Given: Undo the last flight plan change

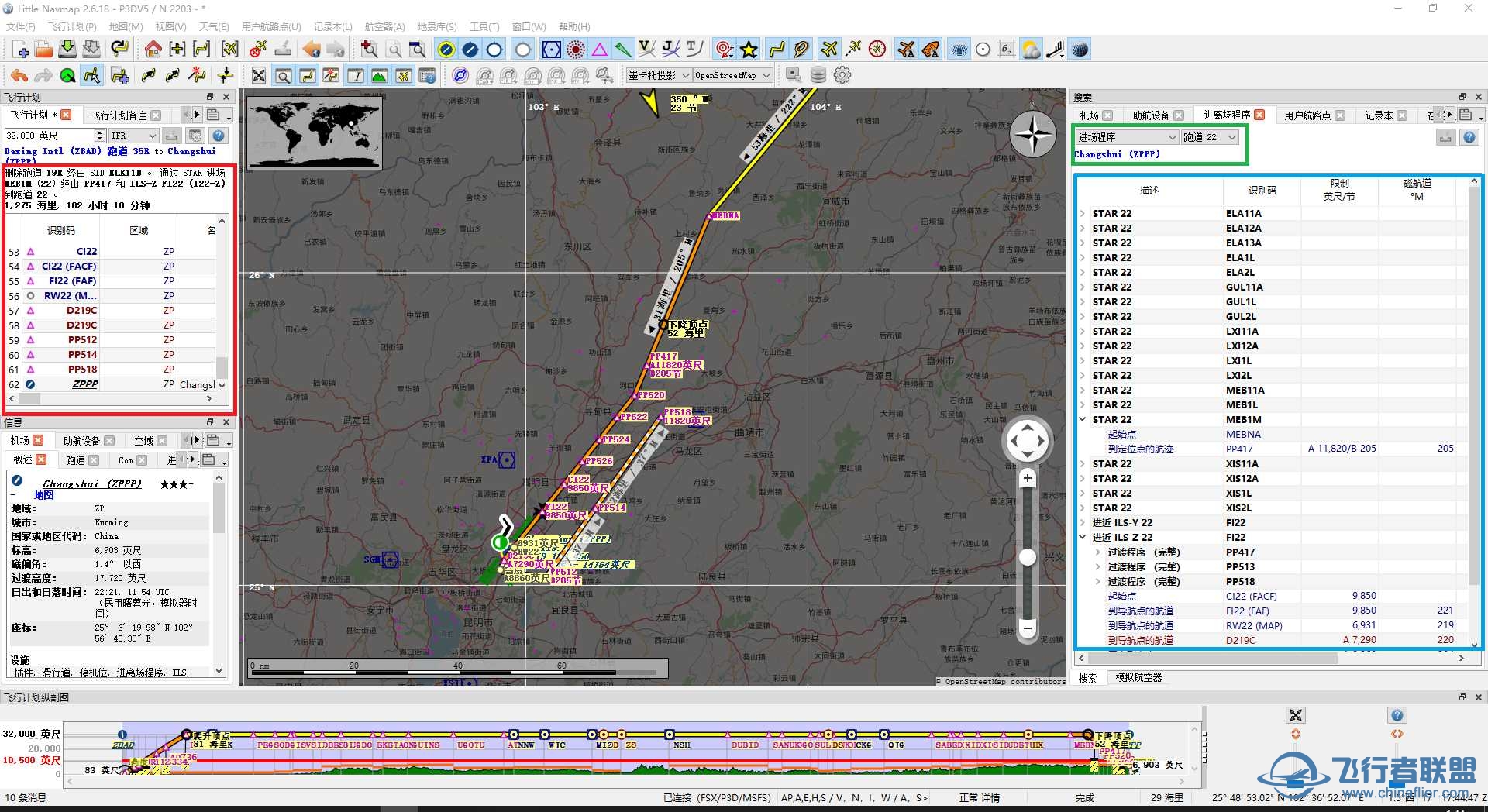Looking at the screenshot, I should [x=19, y=75].
